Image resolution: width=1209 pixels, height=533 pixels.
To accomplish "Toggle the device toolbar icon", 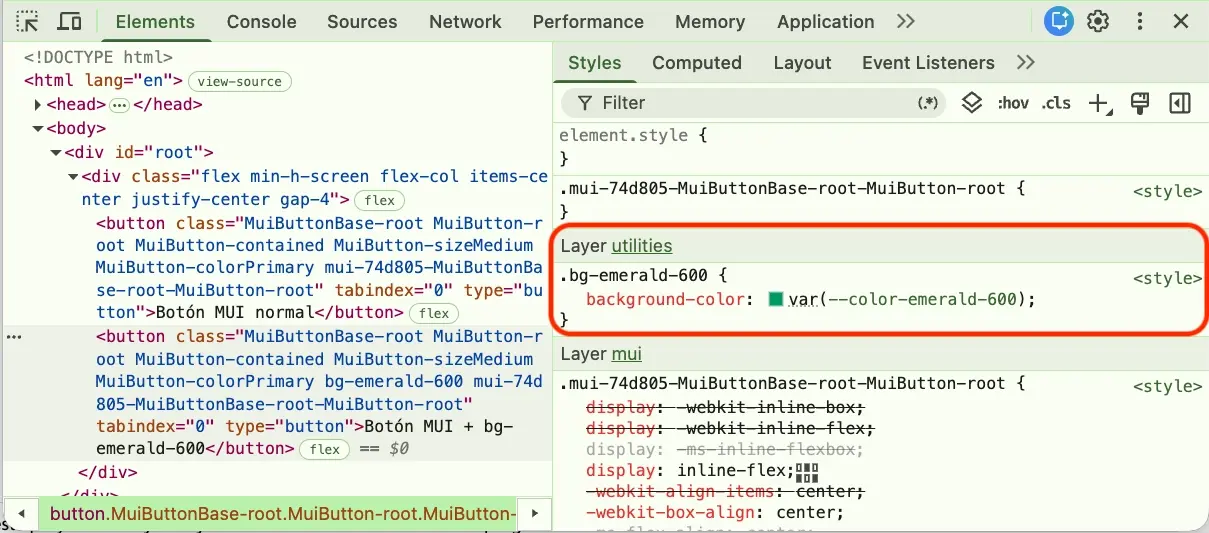I will click(69, 21).
